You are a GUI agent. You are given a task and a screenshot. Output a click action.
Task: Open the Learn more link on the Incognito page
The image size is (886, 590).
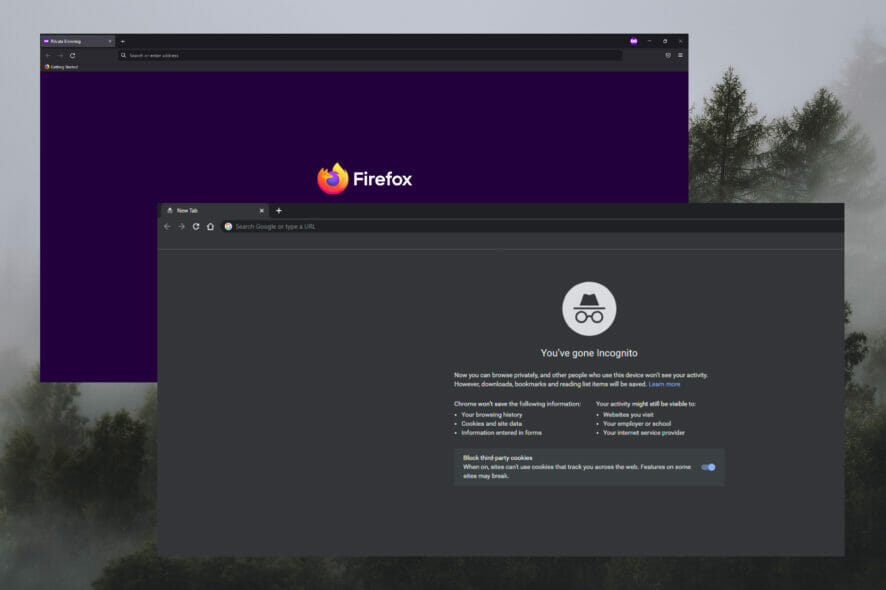[664, 384]
